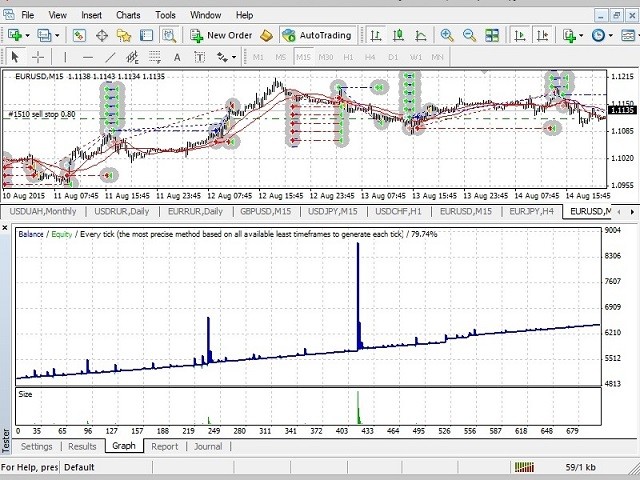Open the Navigator folder-star icon
The image size is (640, 480).
tap(124, 36)
